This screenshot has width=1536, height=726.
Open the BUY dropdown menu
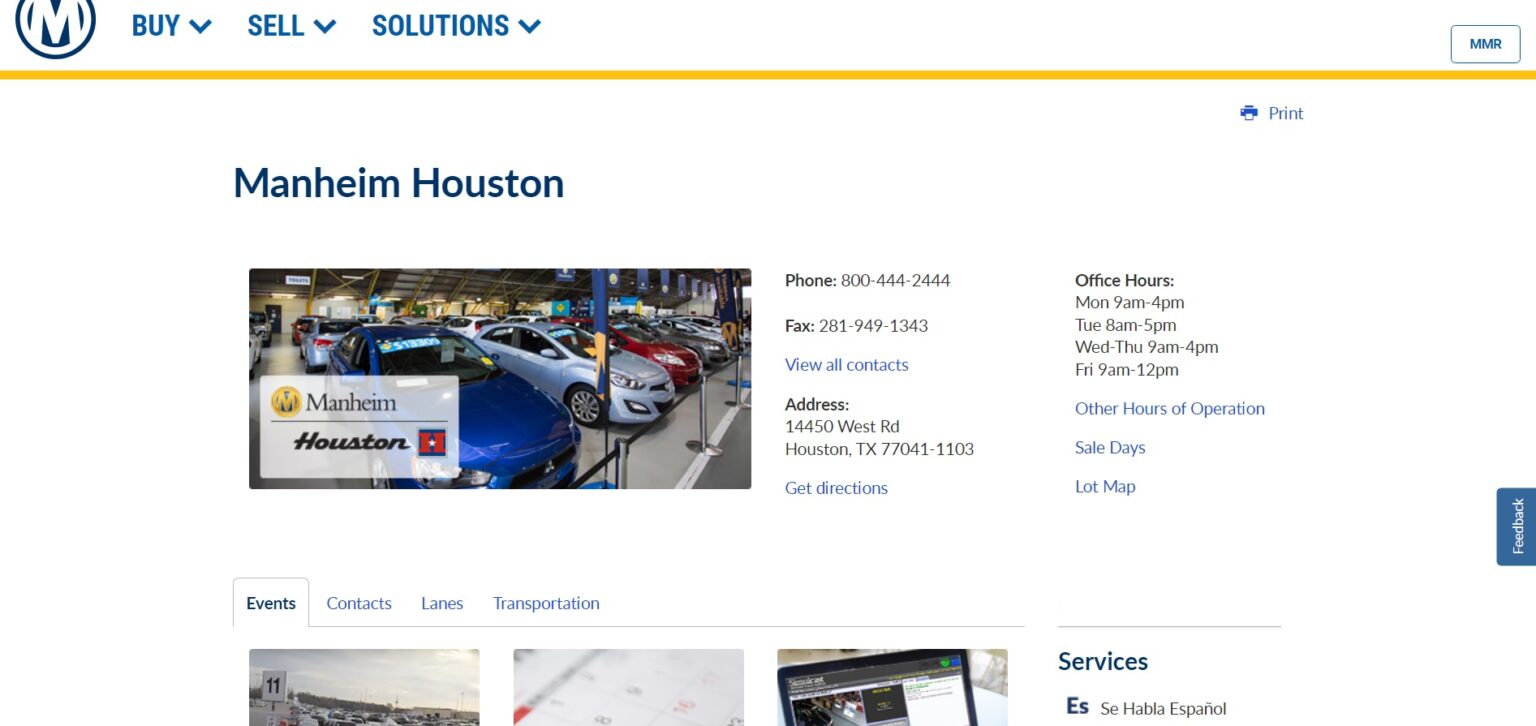171,26
